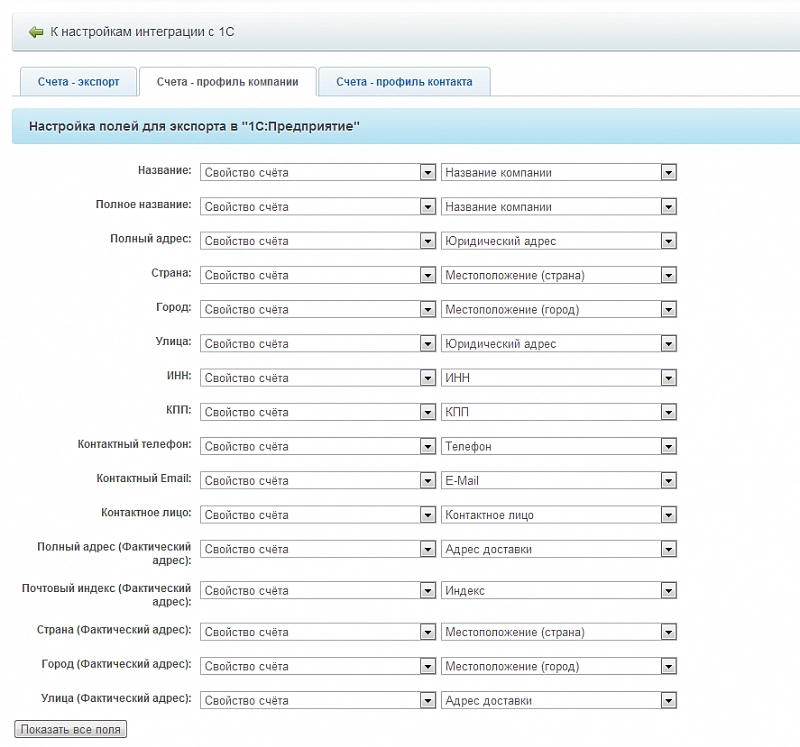This screenshot has height=747, width=800.
Task: Open the 'Свойство счёта' dropdown in the Название row
Action: pos(318,173)
